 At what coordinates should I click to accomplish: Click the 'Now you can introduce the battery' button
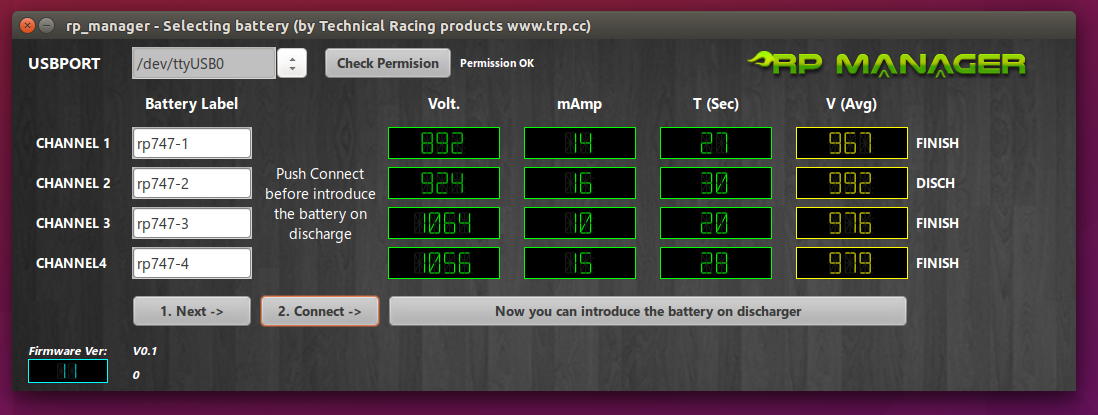coord(648,311)
